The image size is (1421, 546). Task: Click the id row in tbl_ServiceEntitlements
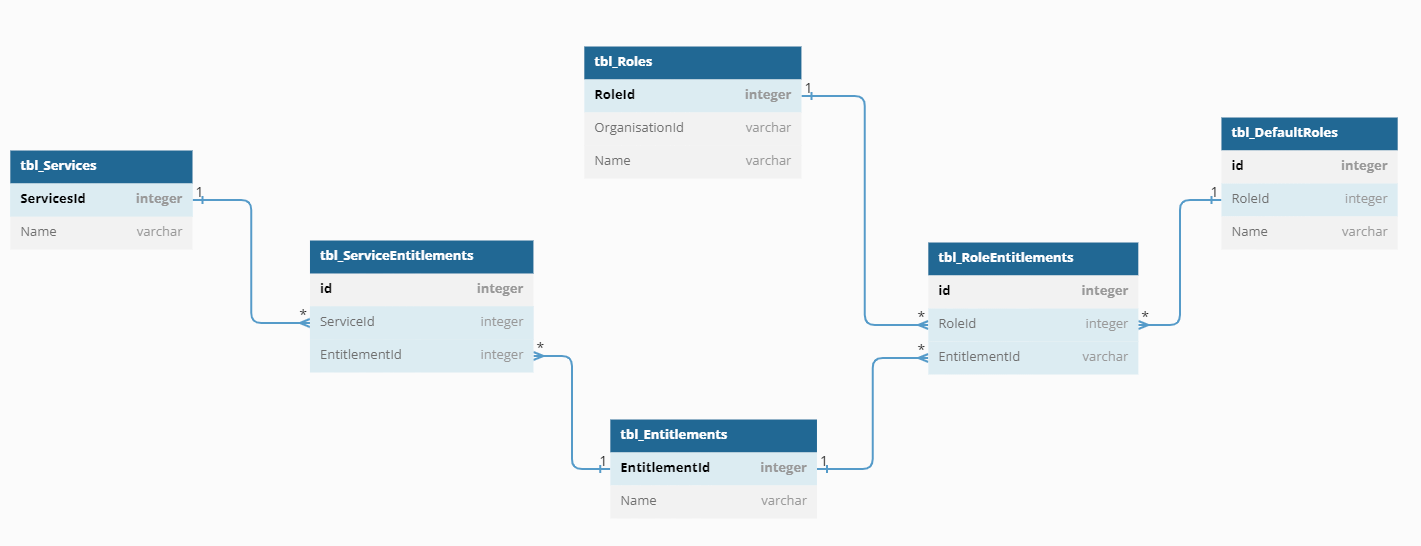click(x=421, y=289)
